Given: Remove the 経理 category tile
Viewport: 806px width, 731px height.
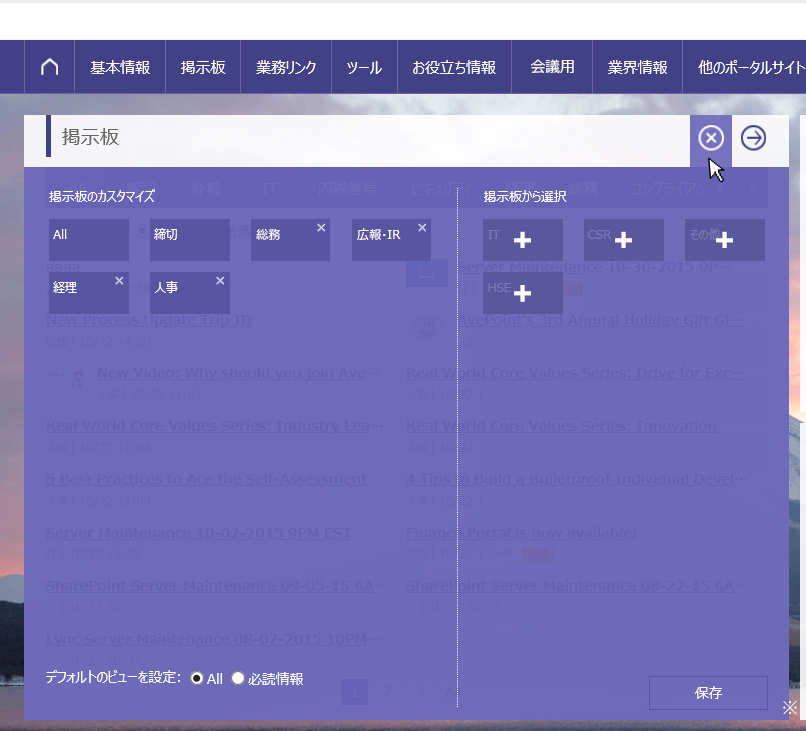Looking at the screenshot, I should (x=119, y=281).
